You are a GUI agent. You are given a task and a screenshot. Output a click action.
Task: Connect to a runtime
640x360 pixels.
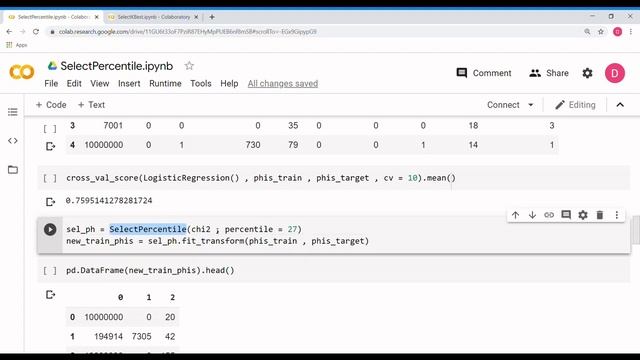503,105
